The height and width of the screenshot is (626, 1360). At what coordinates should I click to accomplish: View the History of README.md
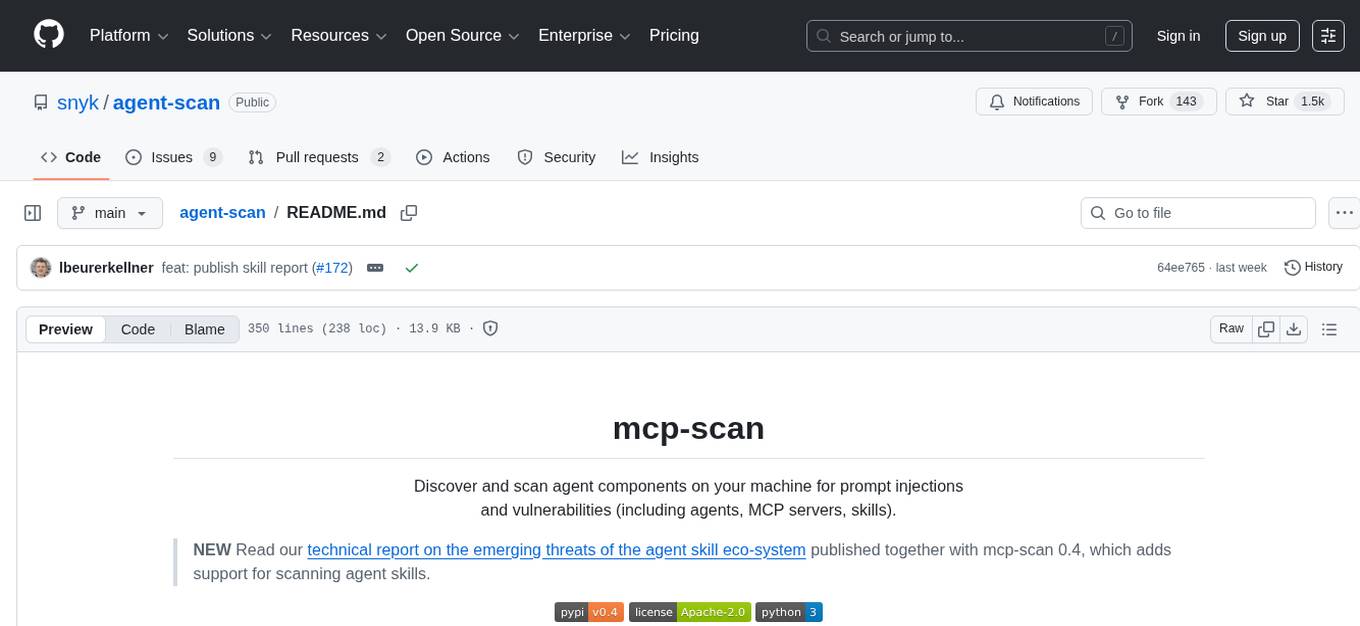pyautogui.click(x=1313, y=267)
